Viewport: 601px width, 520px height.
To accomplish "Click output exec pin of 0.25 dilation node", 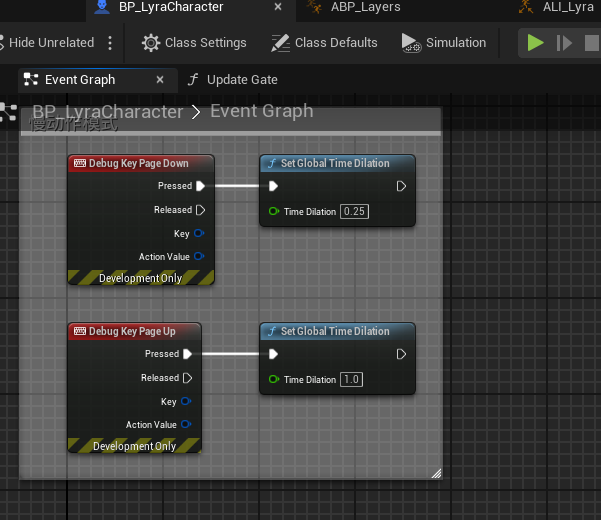I will pos(401,186).
